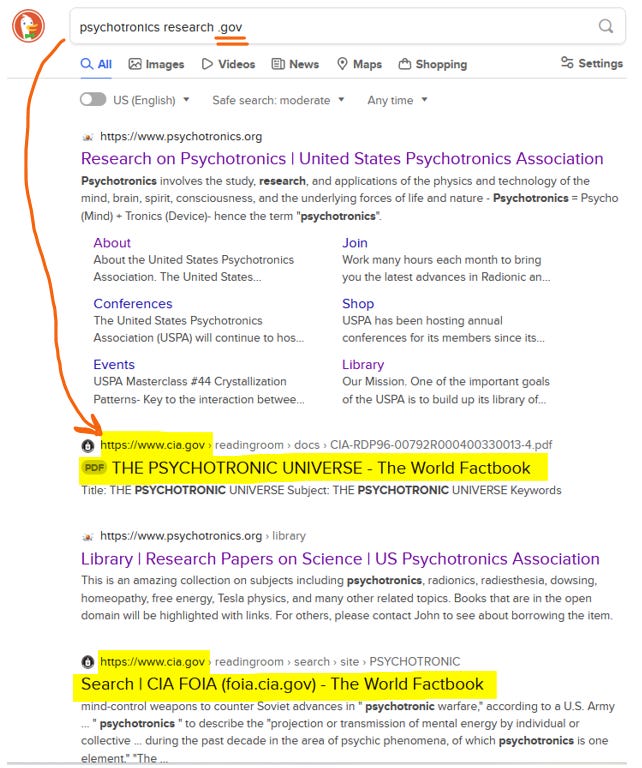Click snippet text 'Title: THE PSYCHOTRONIC UNIVERSE Subject'
Viewport: 642px width, 768px height.
207,490
